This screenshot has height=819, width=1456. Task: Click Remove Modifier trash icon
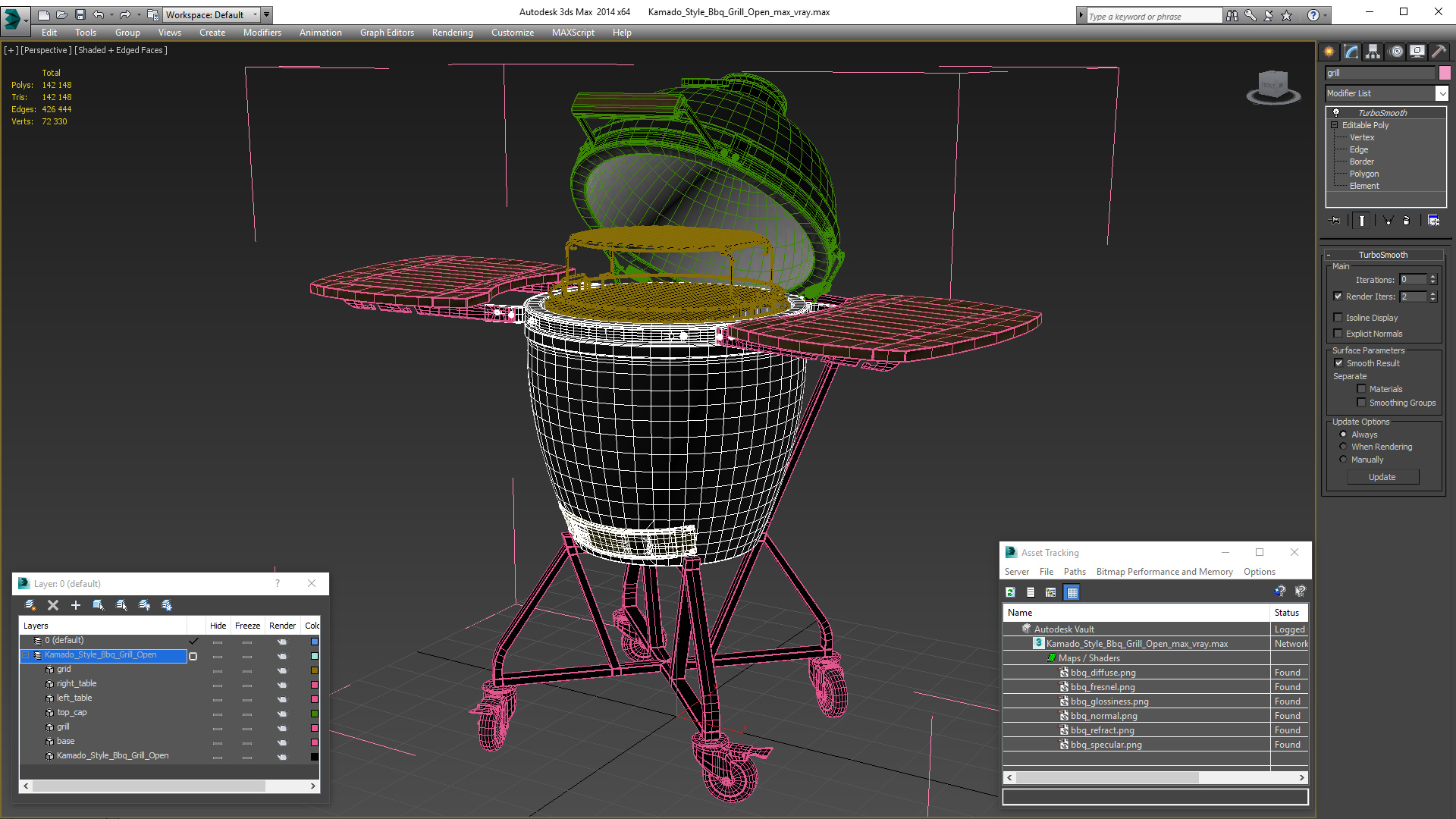pos(1407,221)
